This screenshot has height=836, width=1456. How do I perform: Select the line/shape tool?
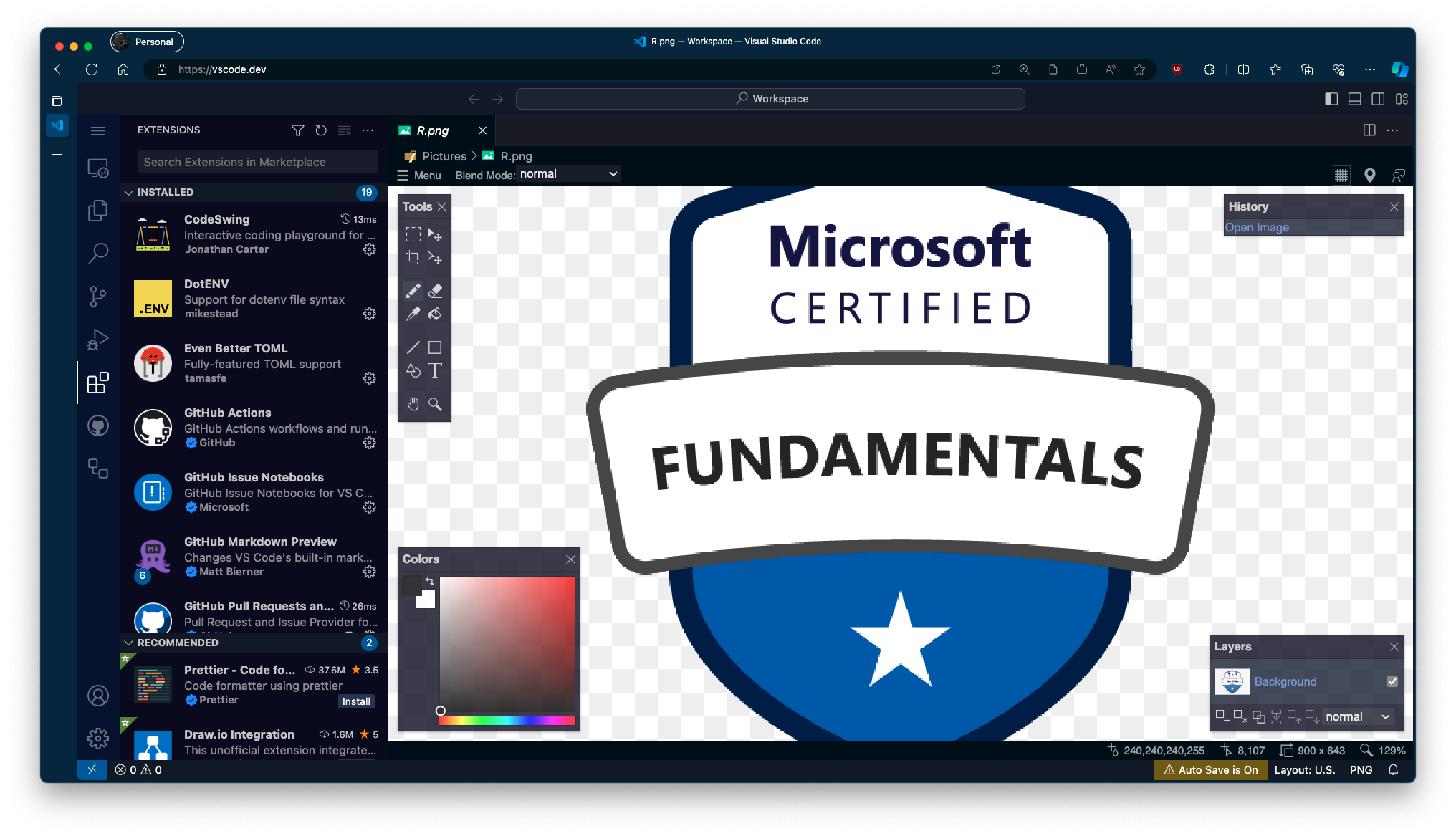click(412, 347)
